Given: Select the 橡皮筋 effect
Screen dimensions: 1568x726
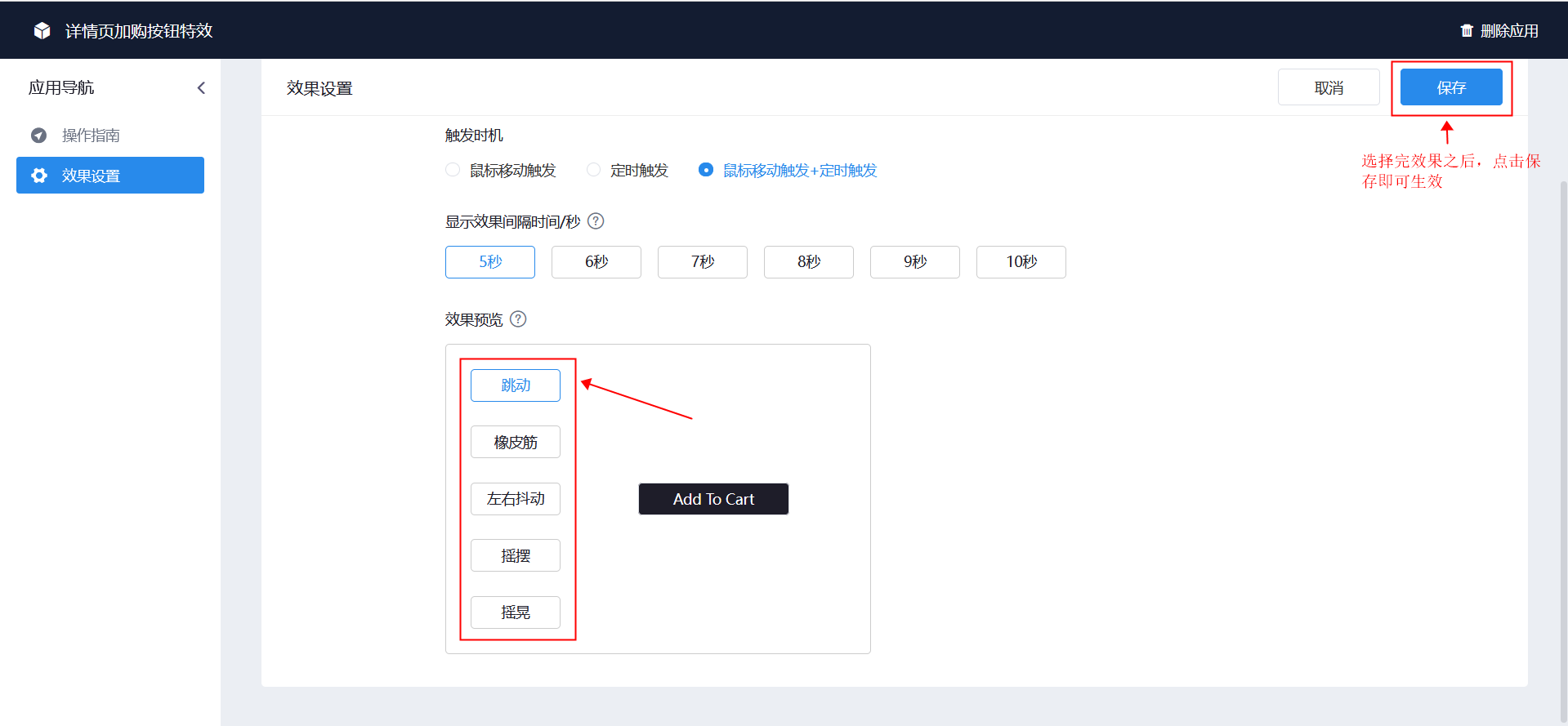Looking at the screenshot, I should click(516, 442).
